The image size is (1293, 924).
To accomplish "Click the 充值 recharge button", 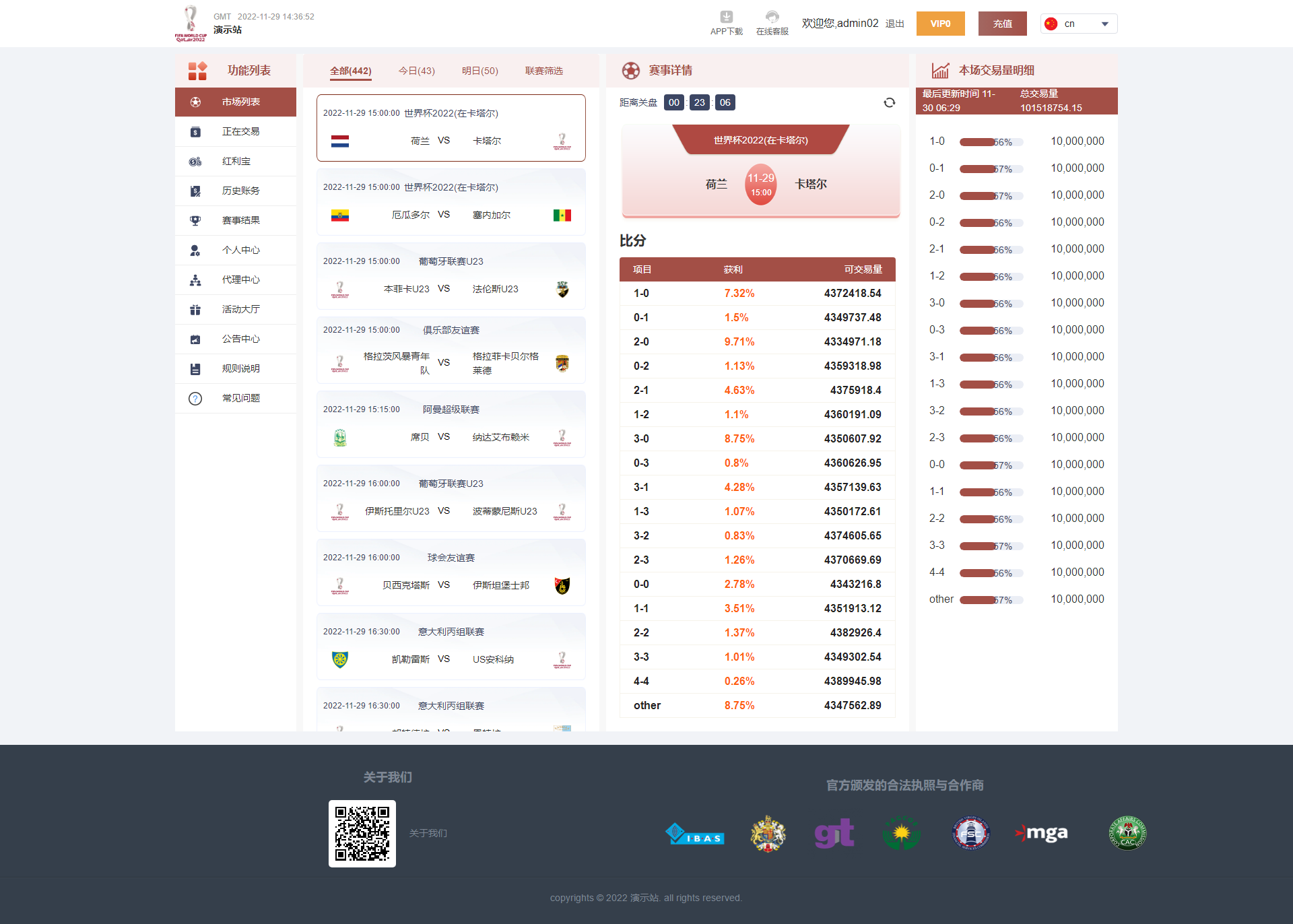I will click(x=1002, y=24).
